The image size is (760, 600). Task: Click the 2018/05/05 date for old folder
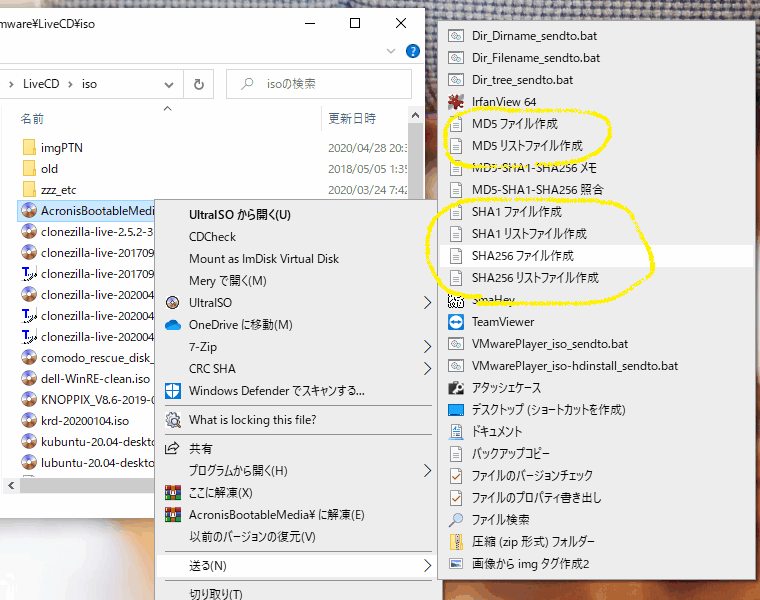tap(367, 169)
